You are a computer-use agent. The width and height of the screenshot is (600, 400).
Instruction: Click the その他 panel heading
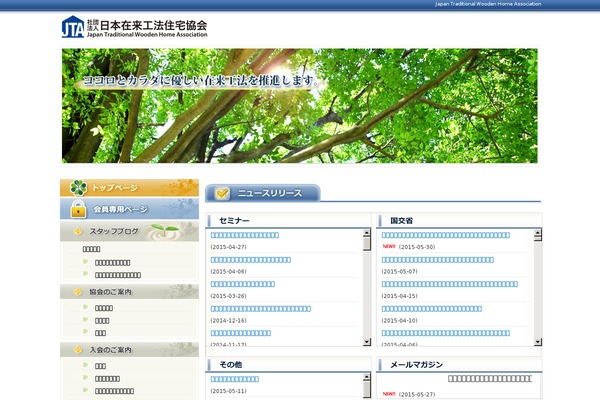click(230, 365)
